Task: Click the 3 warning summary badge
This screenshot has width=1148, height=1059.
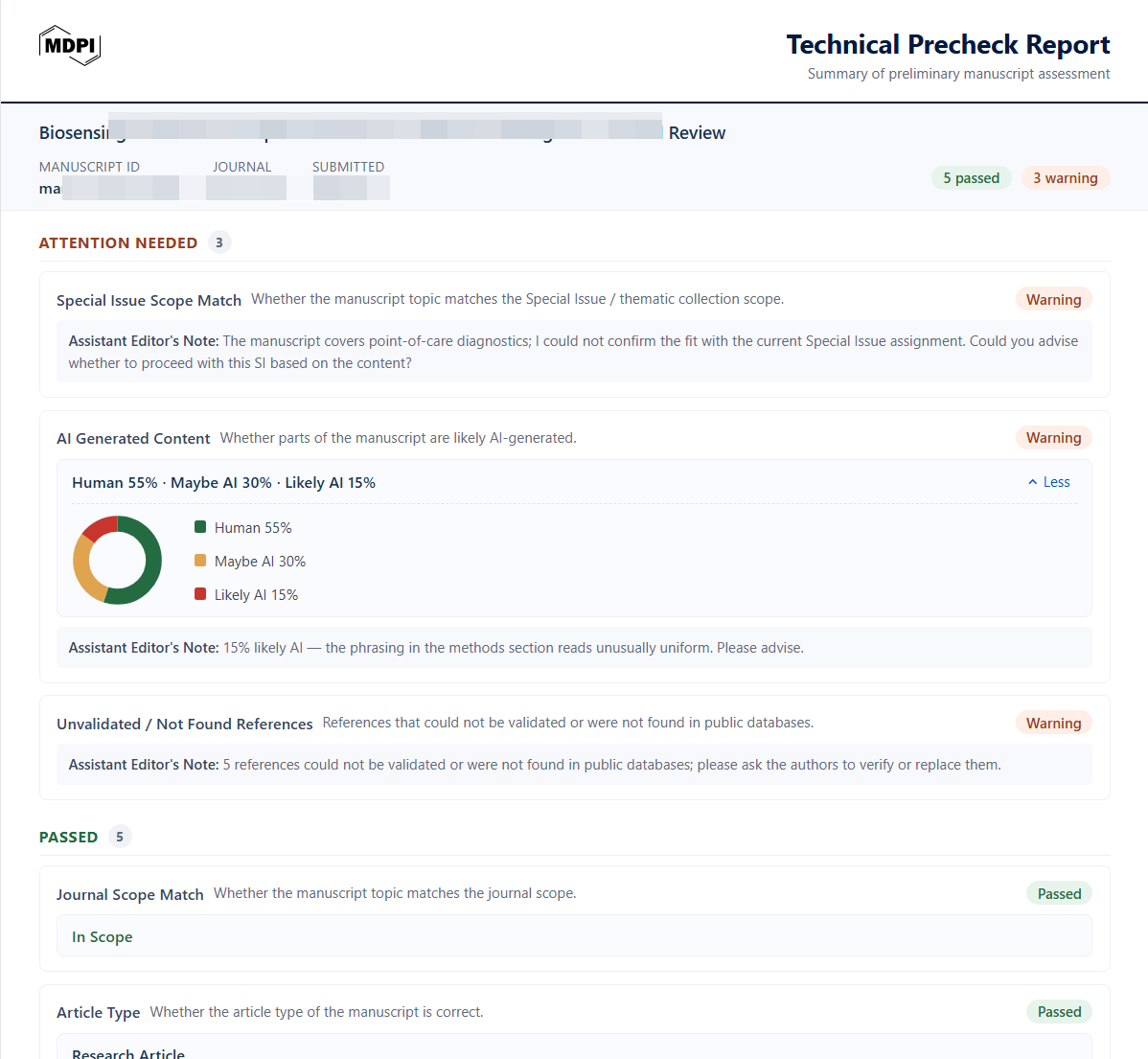Action: [1066, 178]
